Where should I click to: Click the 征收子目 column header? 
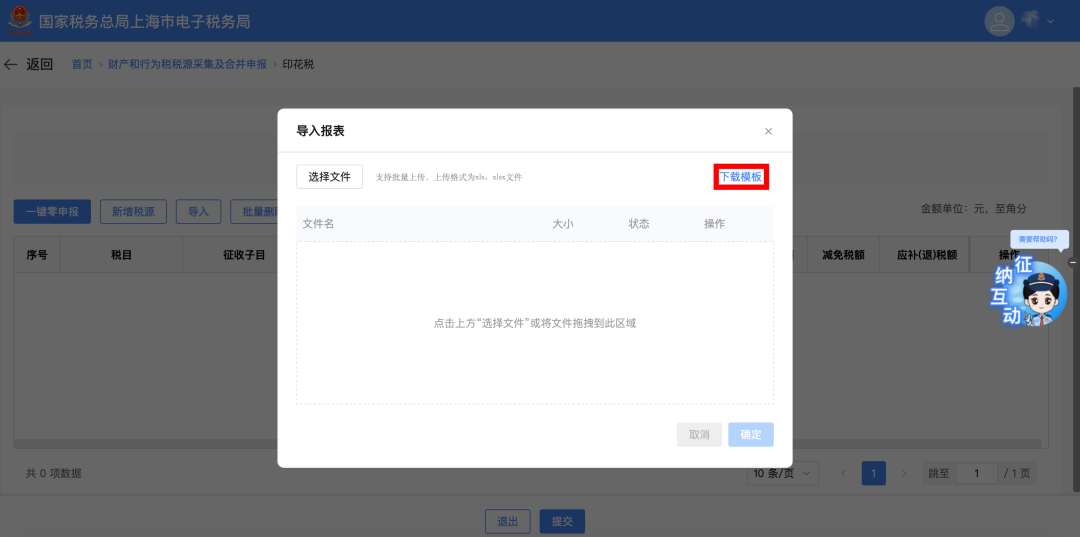(245, 255)
